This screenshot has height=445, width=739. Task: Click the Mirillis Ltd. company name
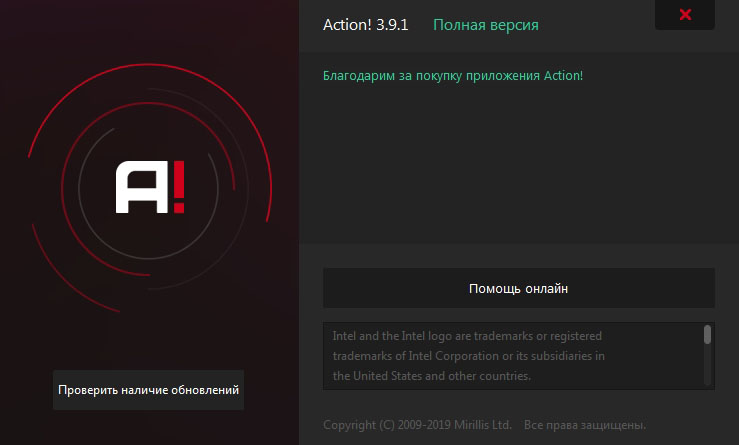tap(485, 424)
